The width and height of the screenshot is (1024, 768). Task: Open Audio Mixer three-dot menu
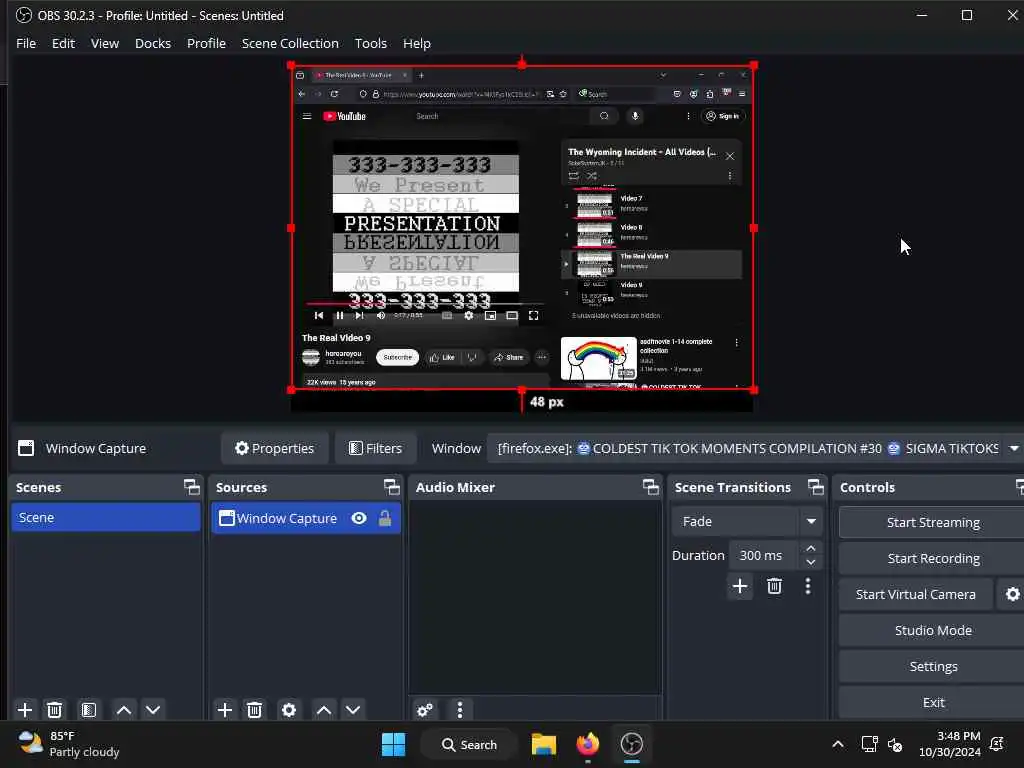[x=460, y=710]
